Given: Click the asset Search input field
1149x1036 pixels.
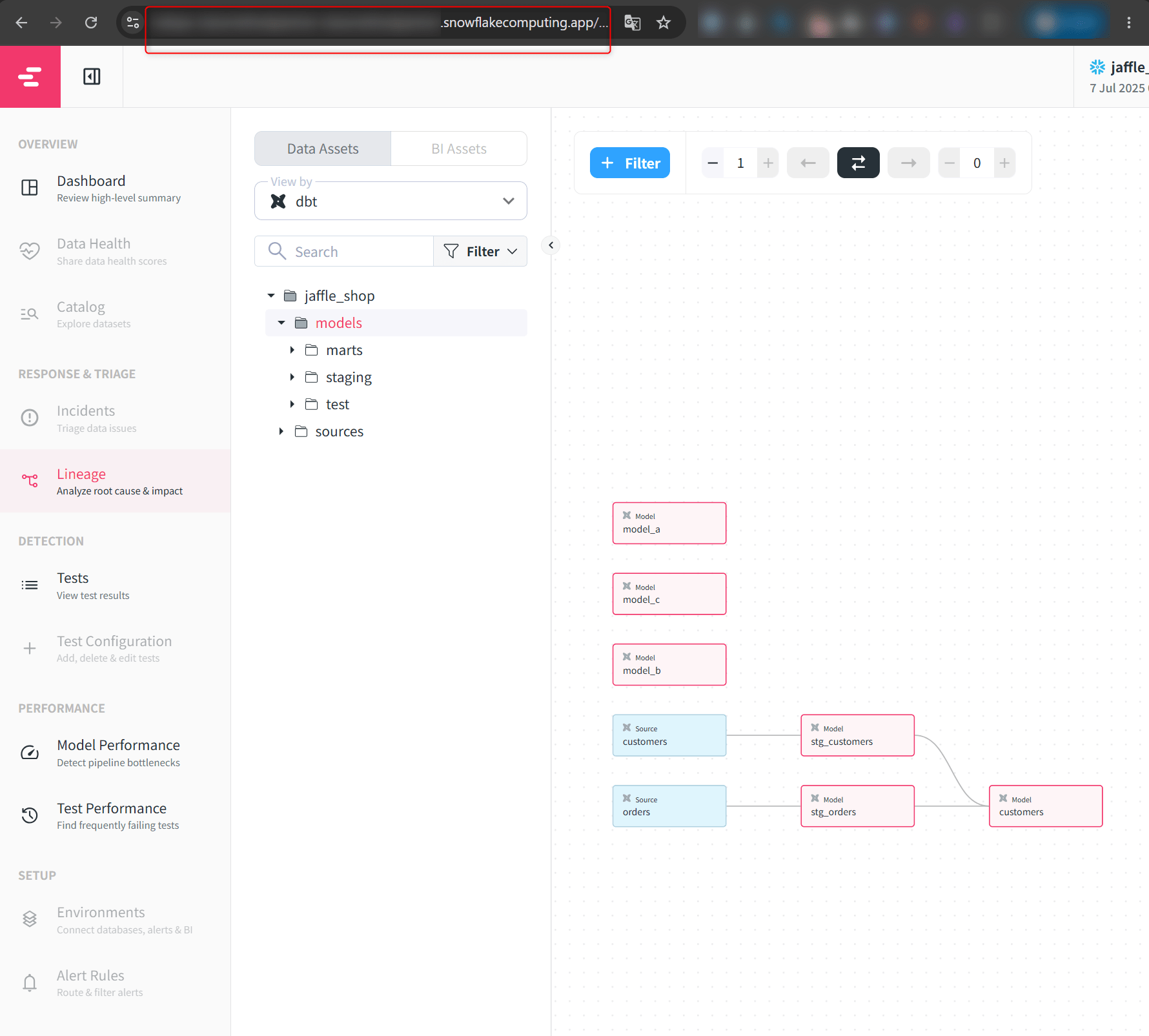Looking at the screenshot, I should point(344,251).
